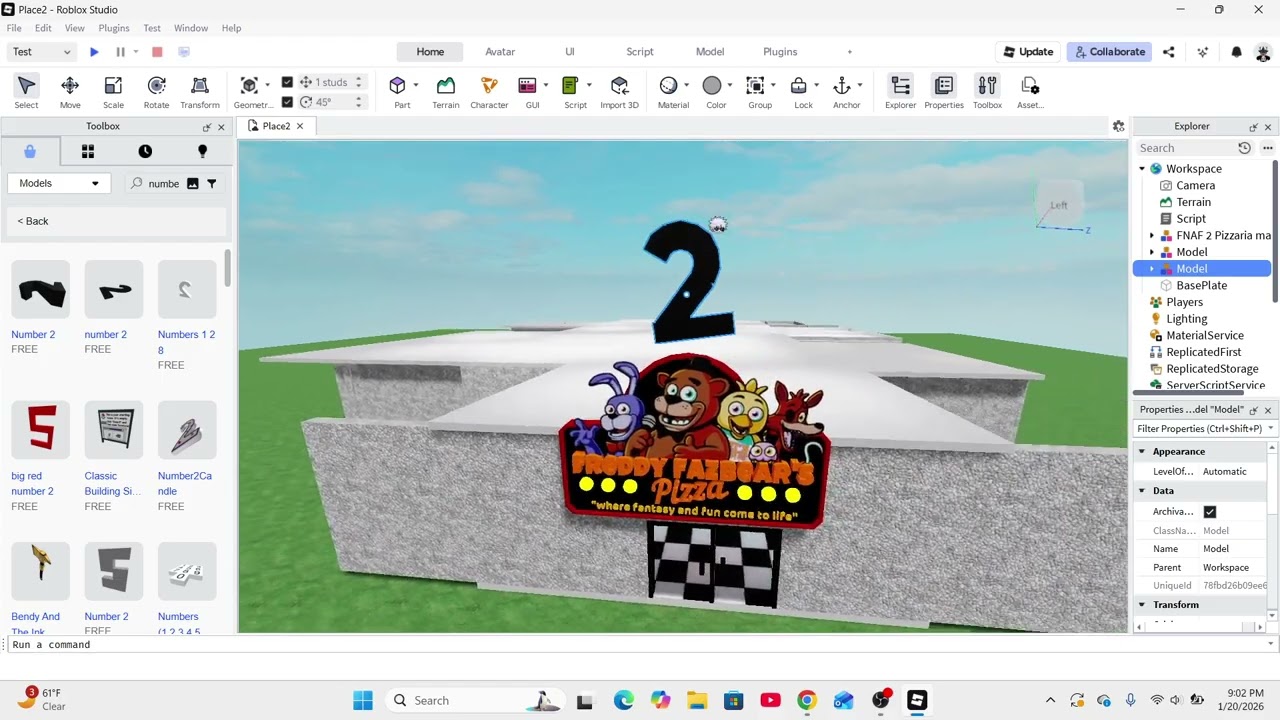
Task: Open Toolbox inventory grid tab
Action: click(88, 151)
